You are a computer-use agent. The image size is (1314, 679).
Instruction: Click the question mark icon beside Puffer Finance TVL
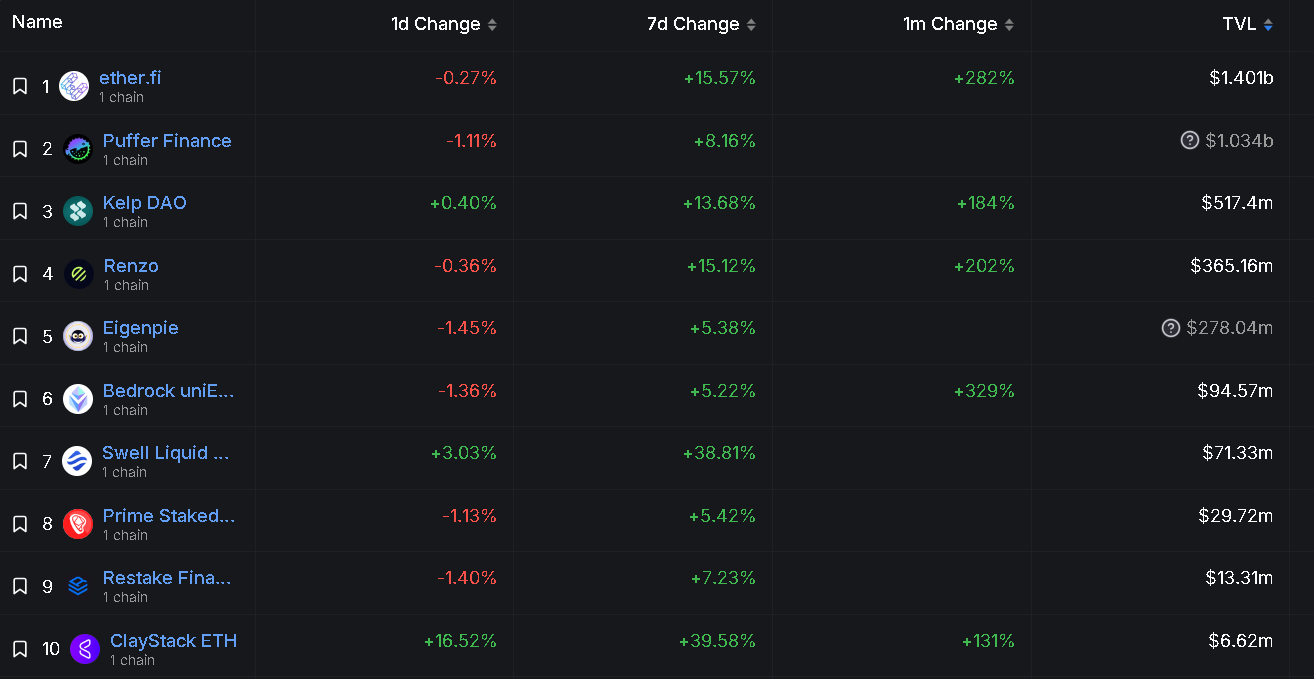tap(1189, 140)
